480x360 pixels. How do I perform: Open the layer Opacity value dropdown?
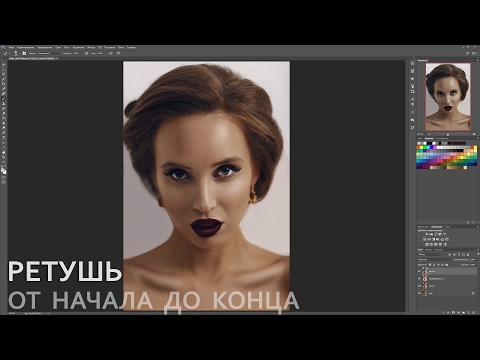click(478, 259)
